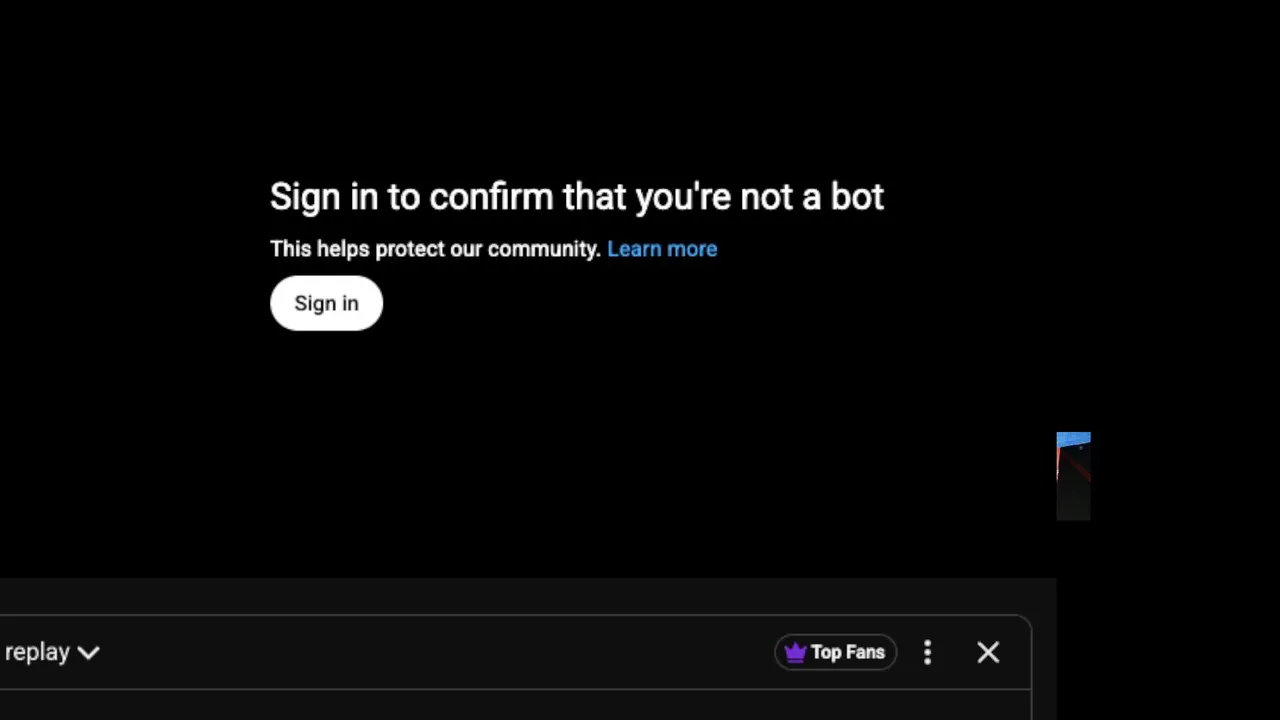Close the chat replay panel
This screenshot has height=720, width=1280.
click(x=988, y=653)
